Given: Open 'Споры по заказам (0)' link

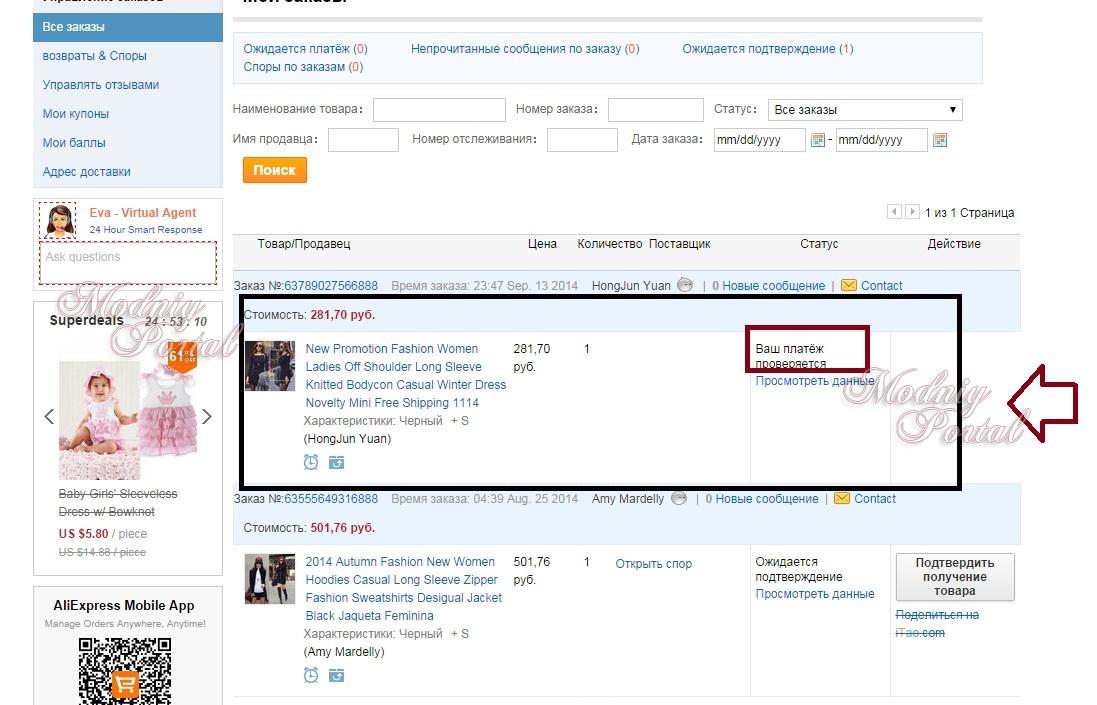Looking at the screenshot, I should coord(303,67).
